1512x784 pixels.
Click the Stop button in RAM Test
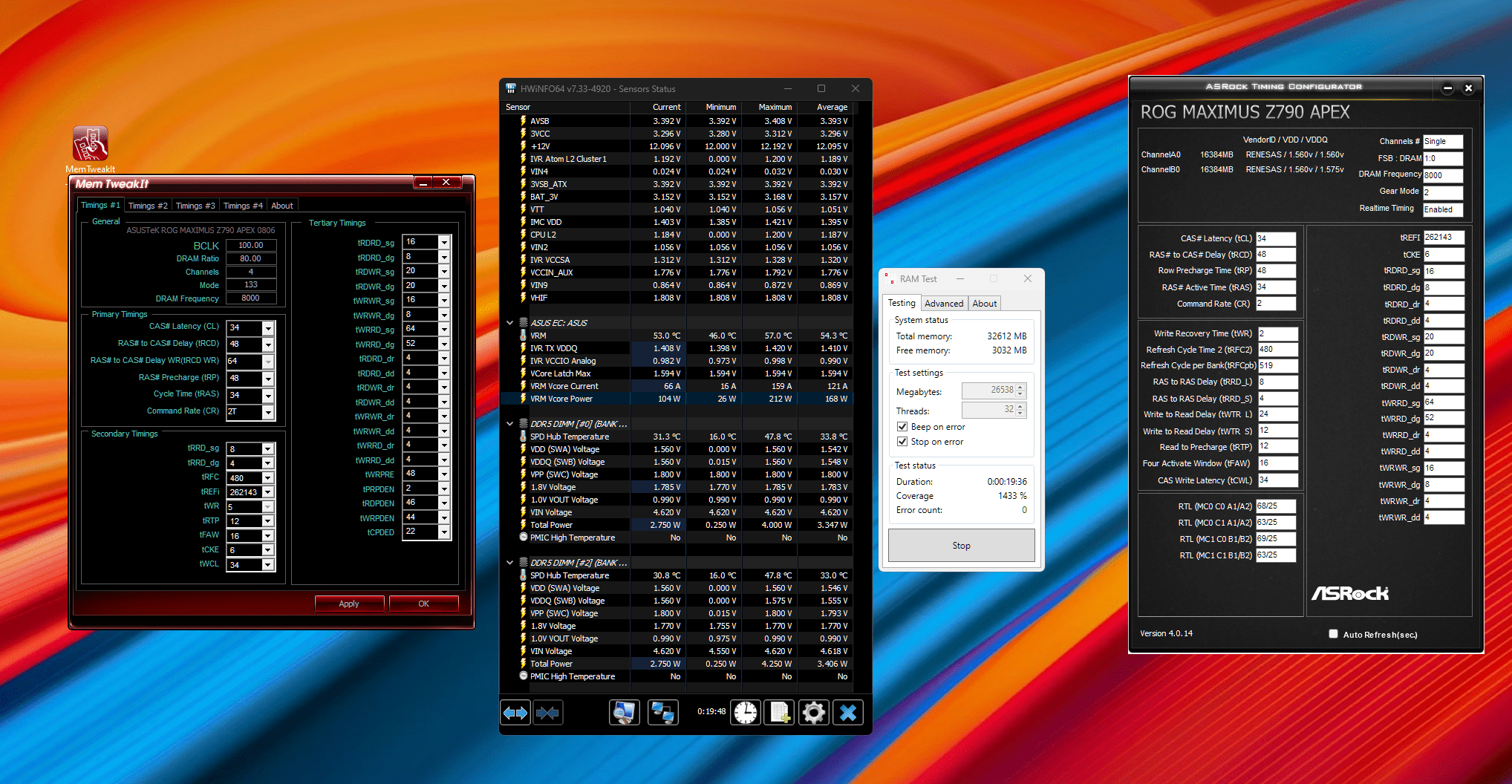pyautogui.click(x=961, y=545)
